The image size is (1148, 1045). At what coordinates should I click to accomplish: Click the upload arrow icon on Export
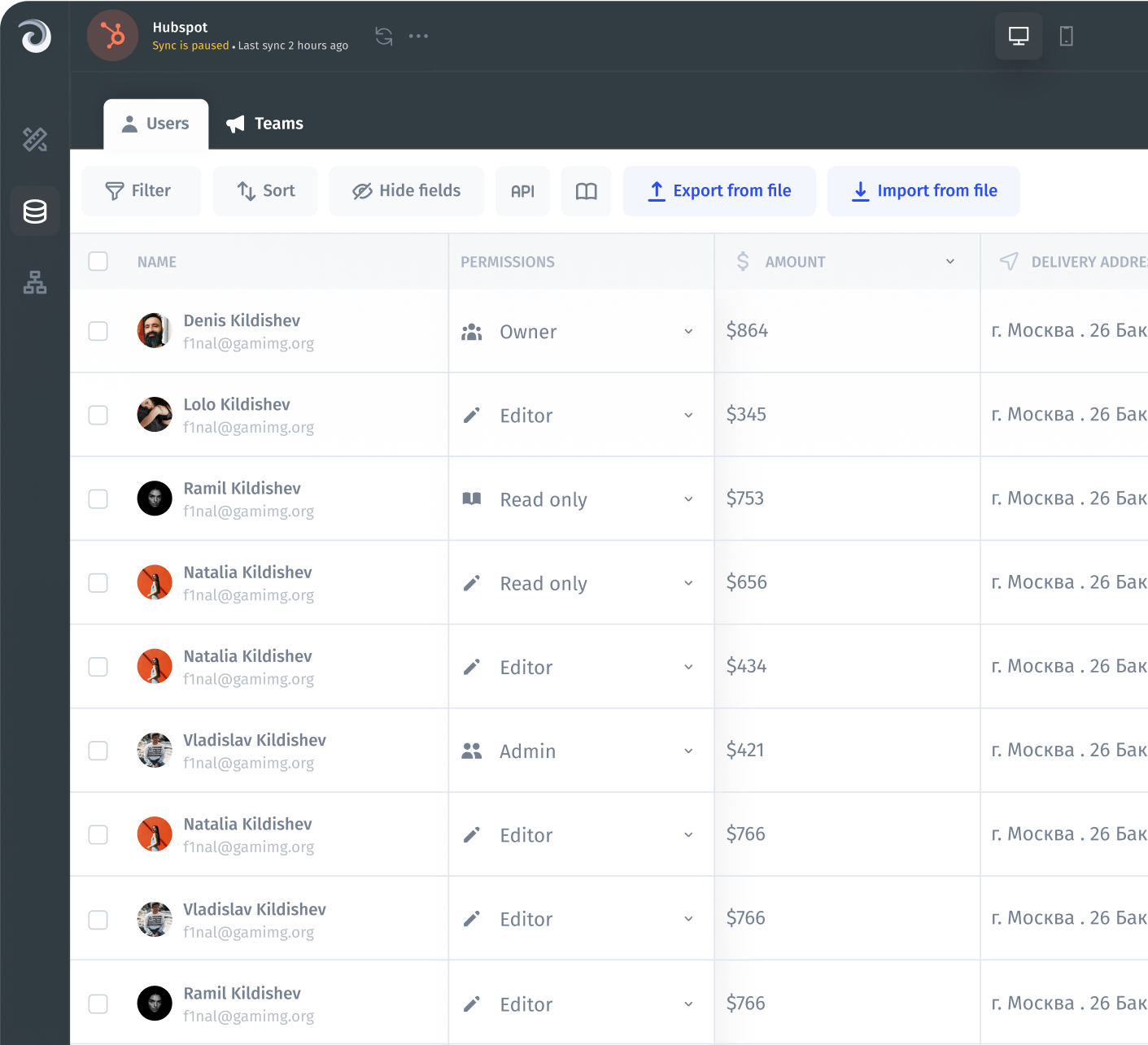point(657,191)
